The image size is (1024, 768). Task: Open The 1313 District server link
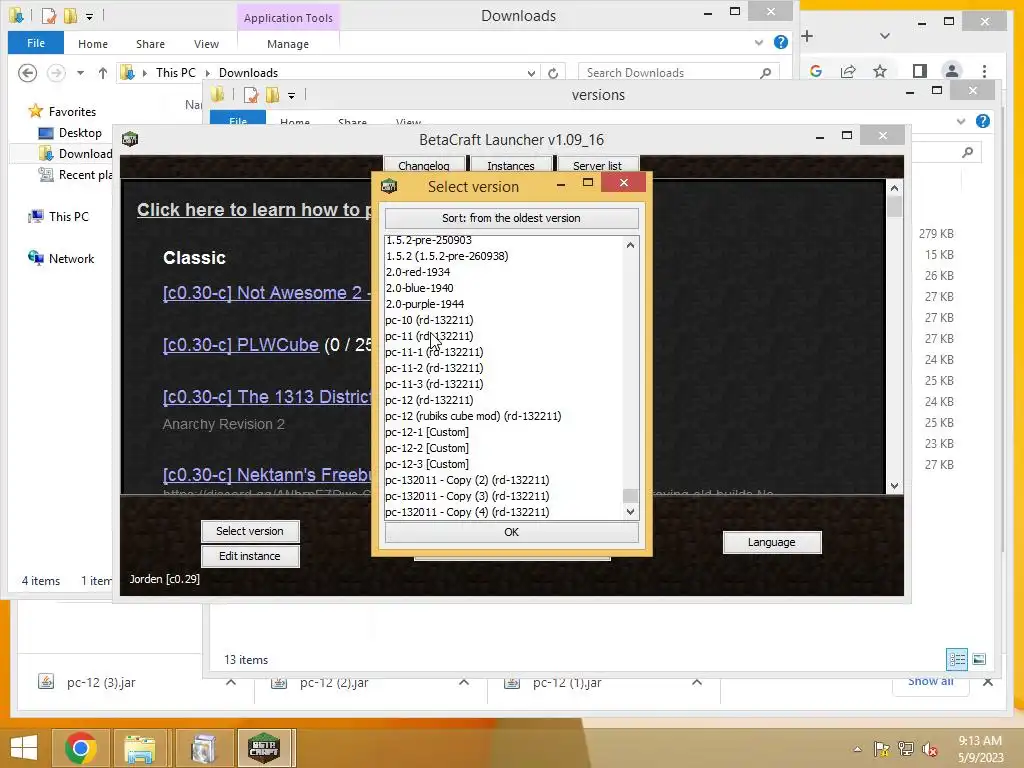[x=267, y=397]
